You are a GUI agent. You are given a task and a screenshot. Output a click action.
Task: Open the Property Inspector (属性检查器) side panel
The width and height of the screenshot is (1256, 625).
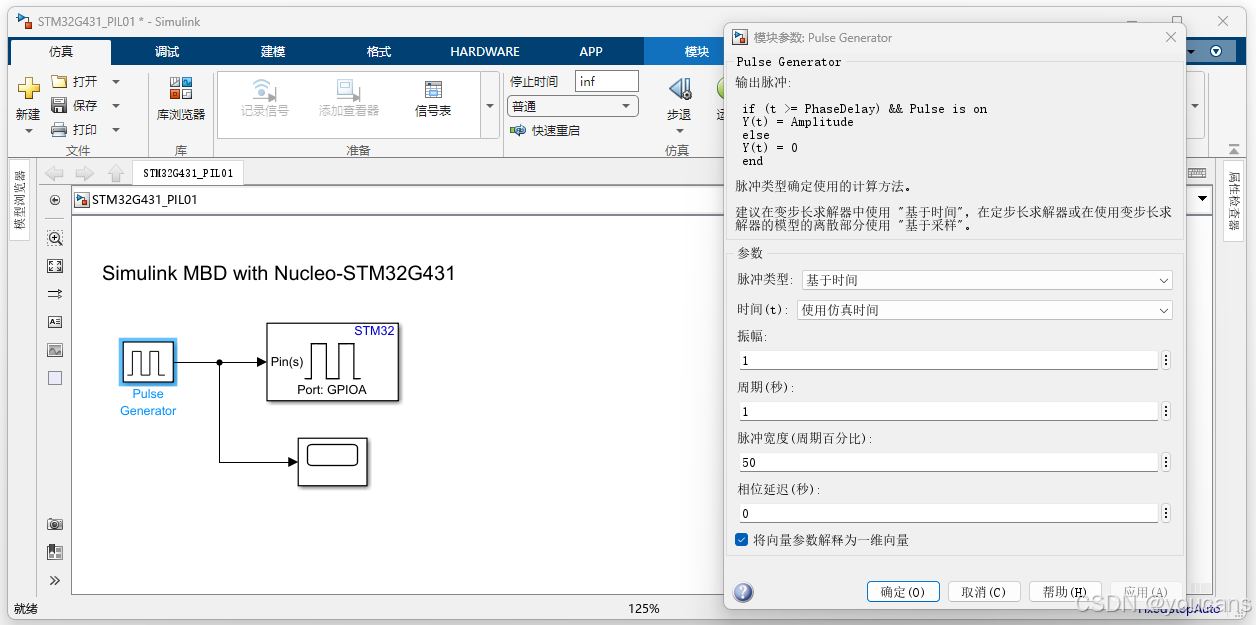point(1233,201)
